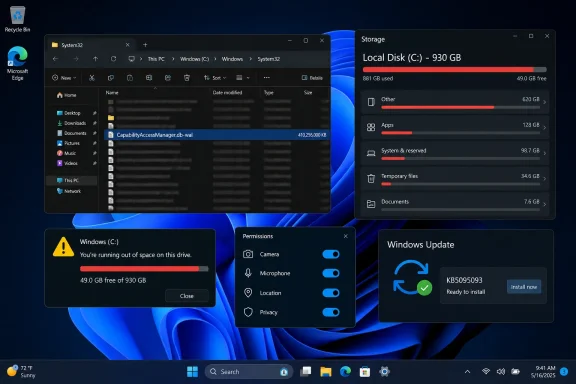The image size is (576, 384).
Task: Open Microsoft Edge desktop shortcut
Action: click(x=17, y=63)
